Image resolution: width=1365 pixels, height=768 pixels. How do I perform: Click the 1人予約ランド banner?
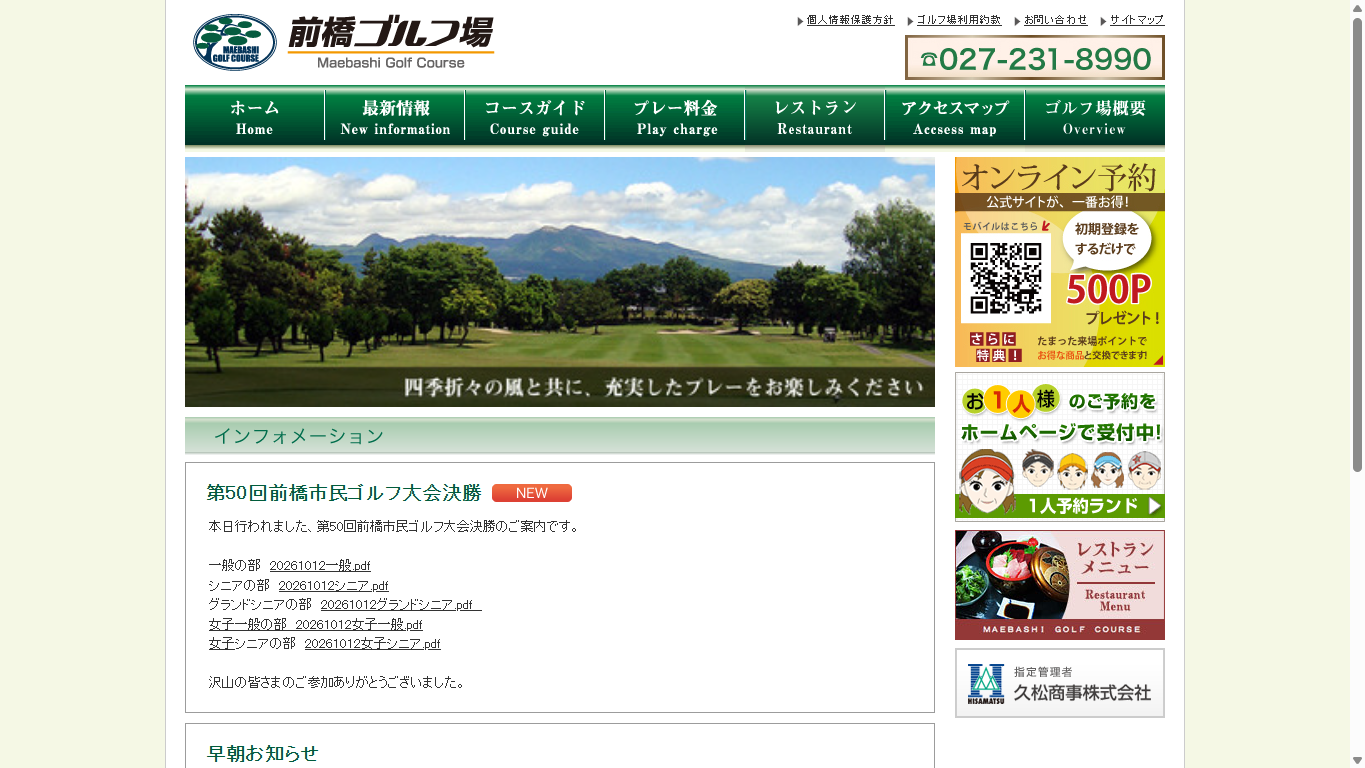1060,447
